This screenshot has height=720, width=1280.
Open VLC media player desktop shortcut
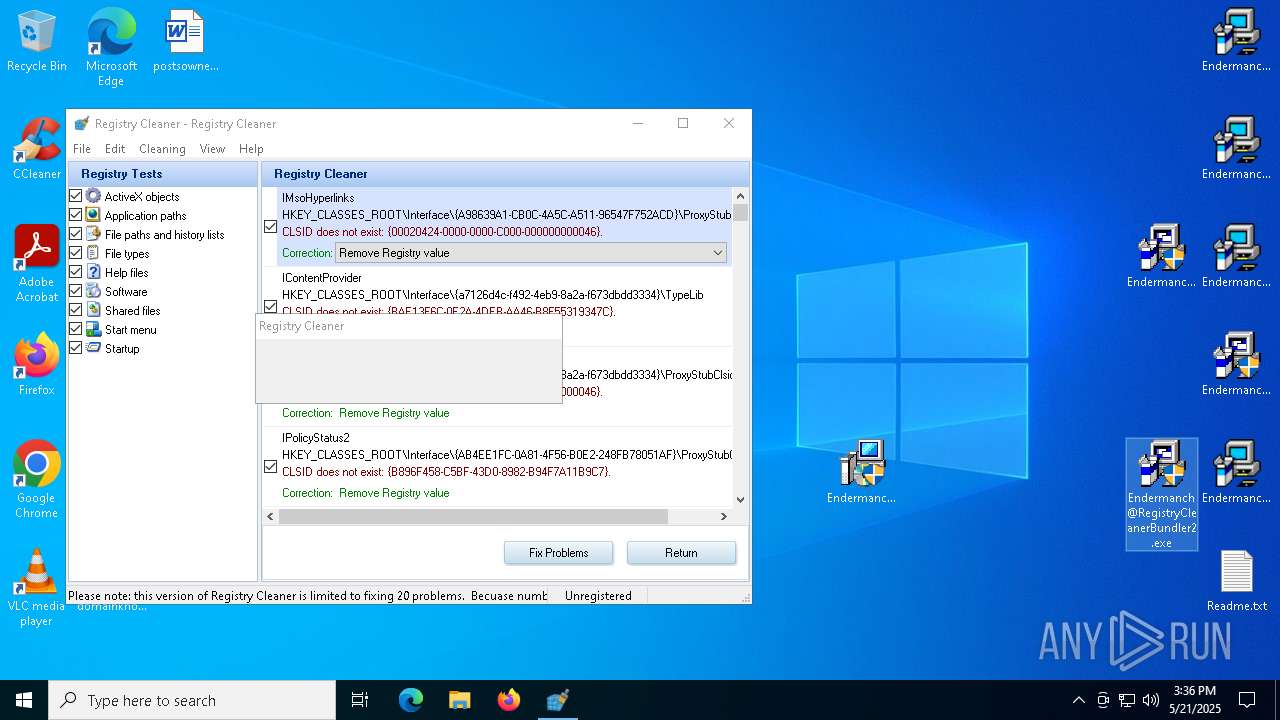click(37, 587)
